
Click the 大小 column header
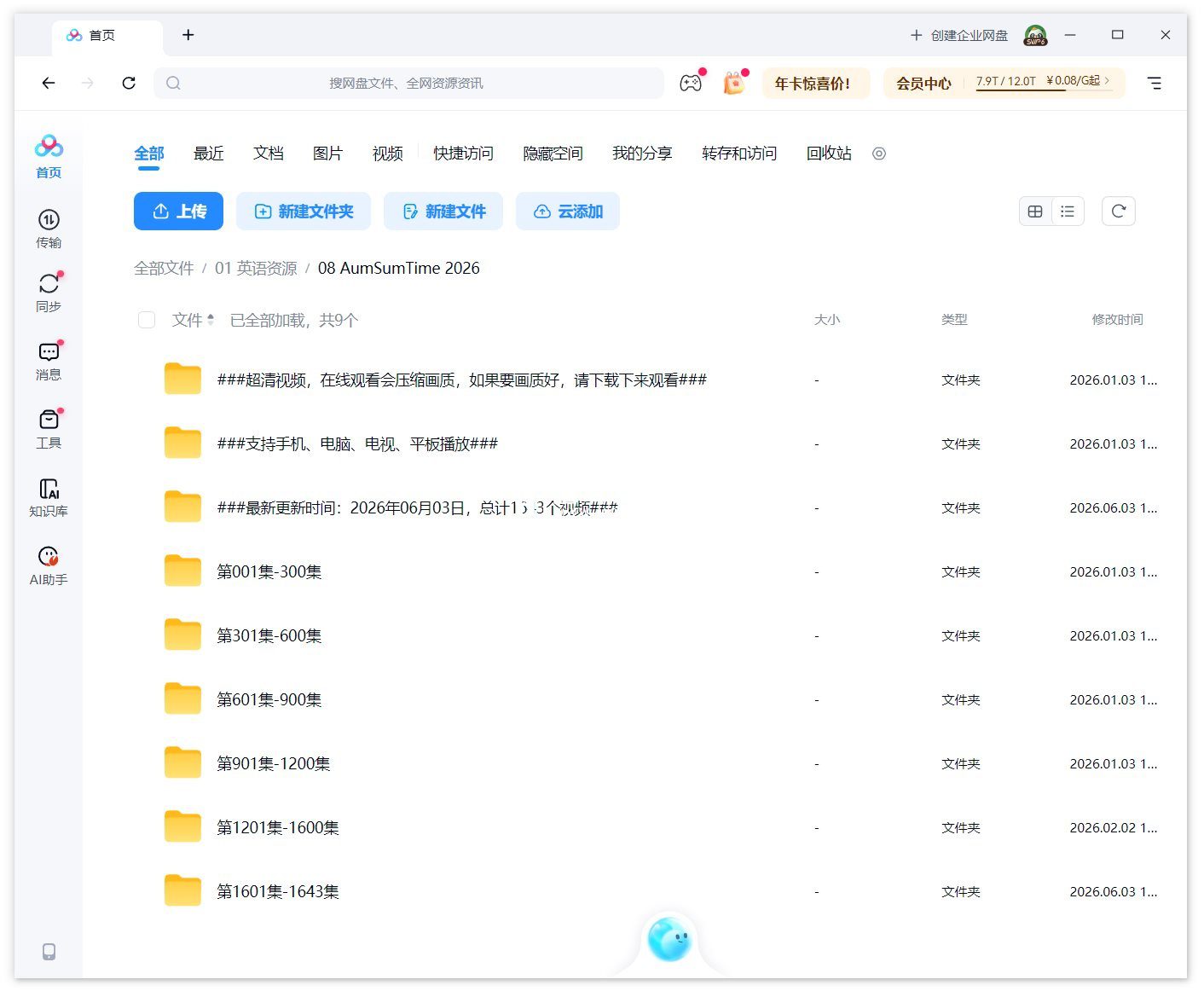click(827, 320)
